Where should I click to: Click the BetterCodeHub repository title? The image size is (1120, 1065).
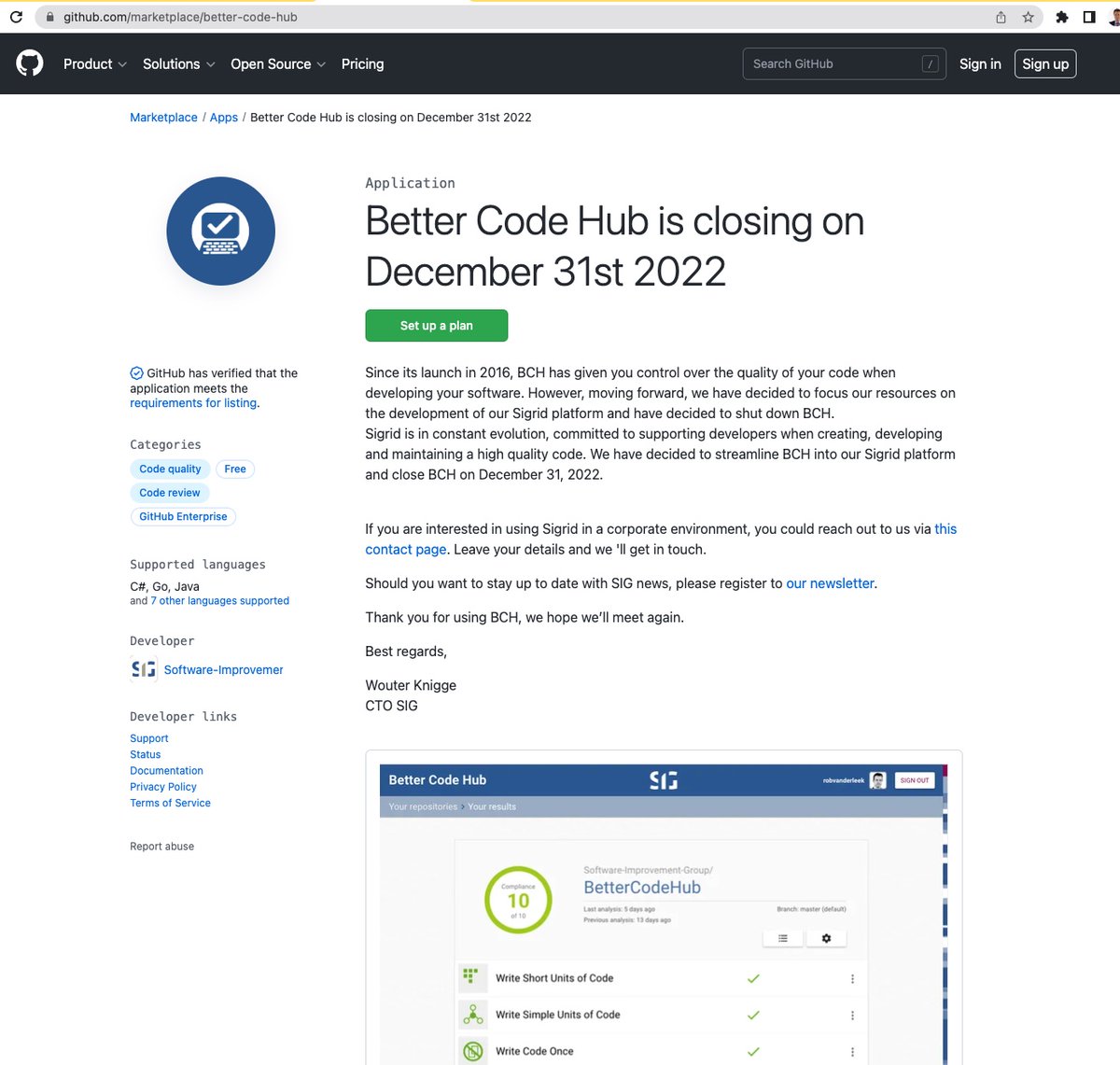pyautogui.click(x=642, y=888)
